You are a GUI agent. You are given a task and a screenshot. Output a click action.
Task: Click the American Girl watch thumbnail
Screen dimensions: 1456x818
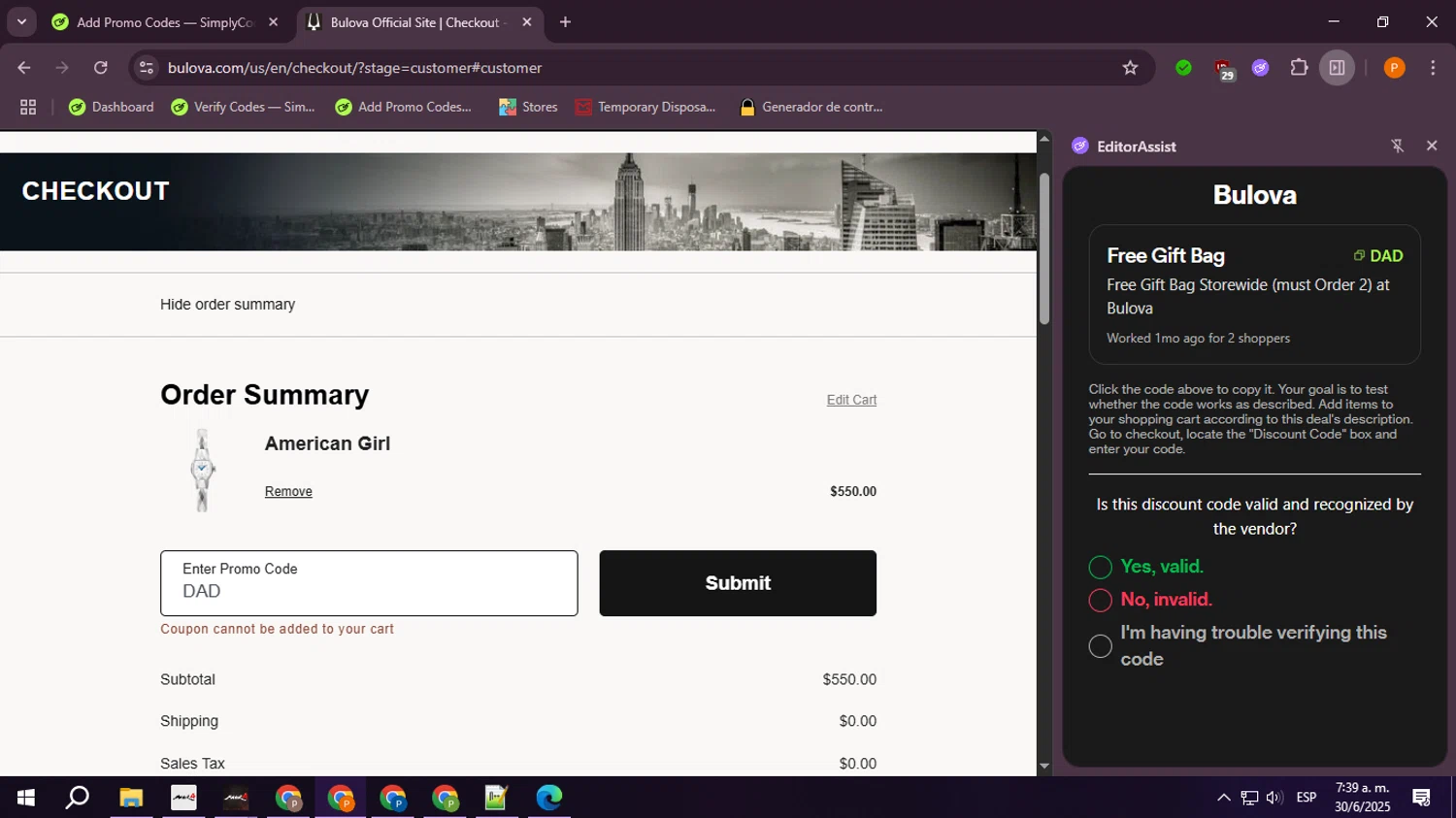click(x=202, y=470)
